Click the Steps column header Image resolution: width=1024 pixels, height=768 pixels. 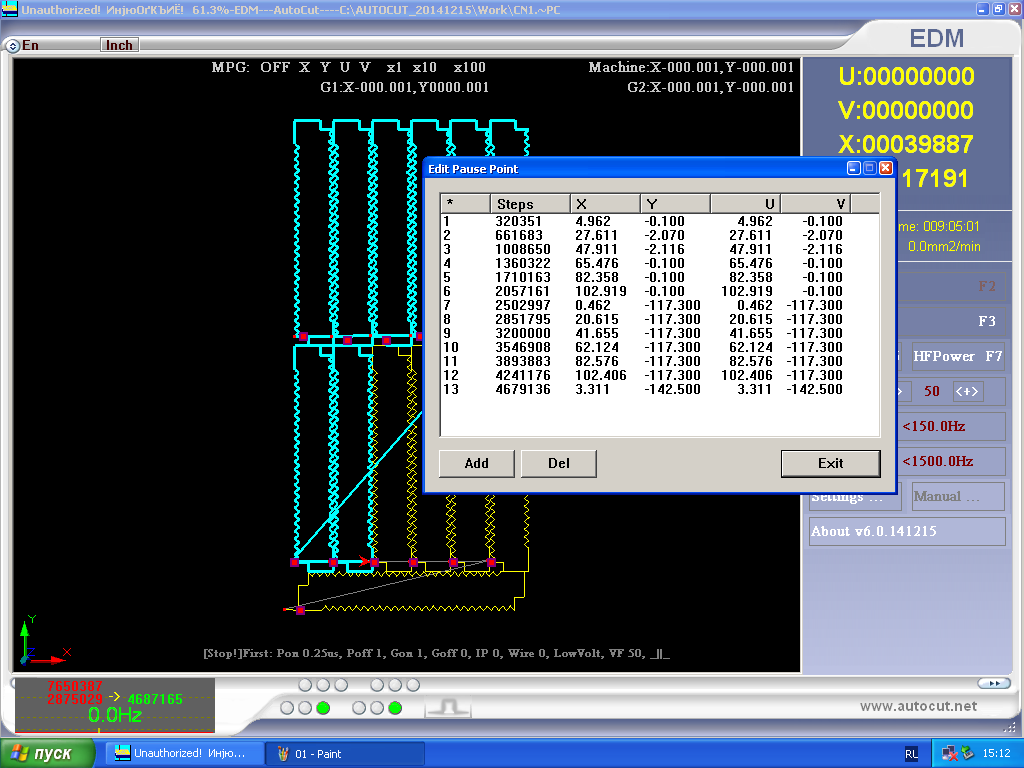530,204
